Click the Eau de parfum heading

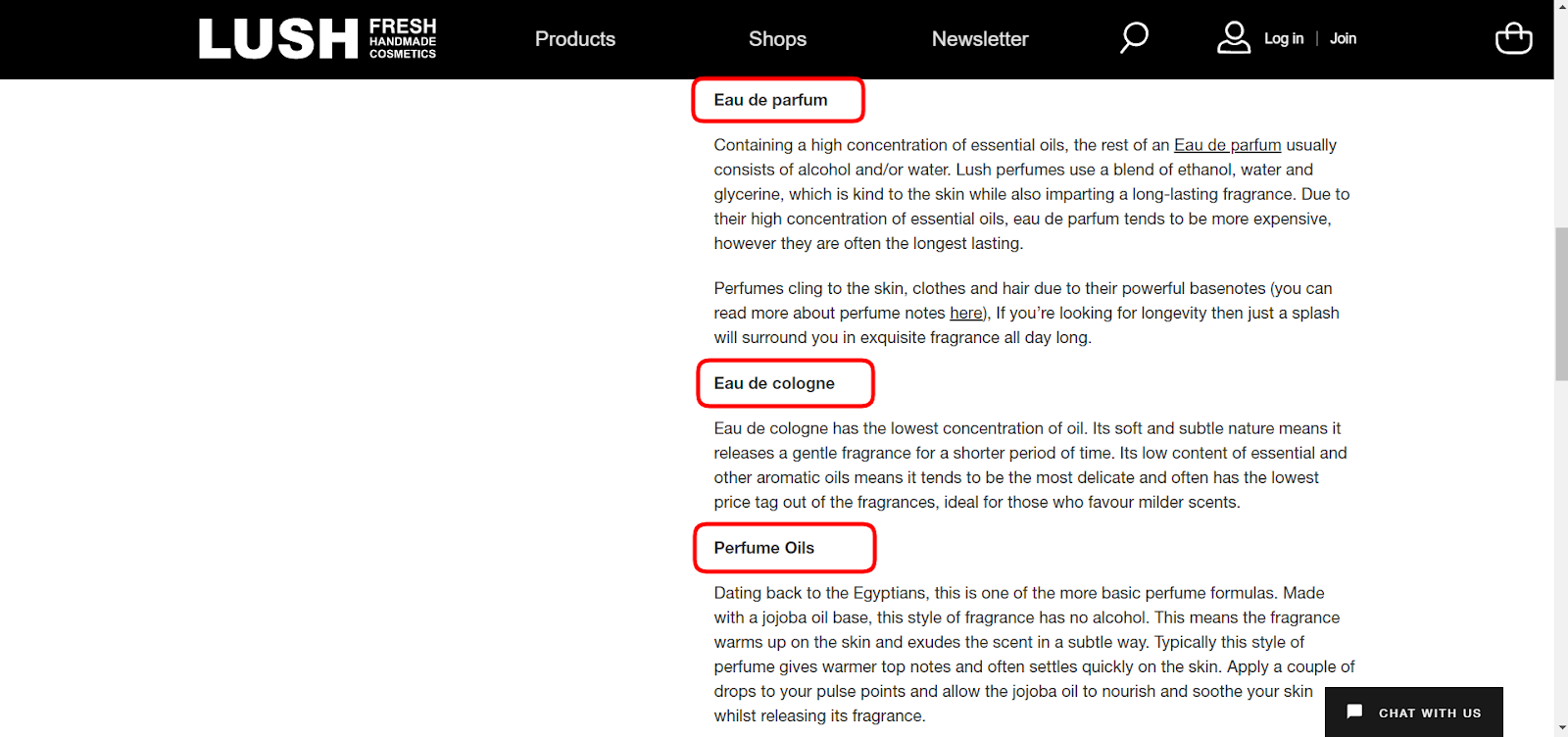point(770,100)
